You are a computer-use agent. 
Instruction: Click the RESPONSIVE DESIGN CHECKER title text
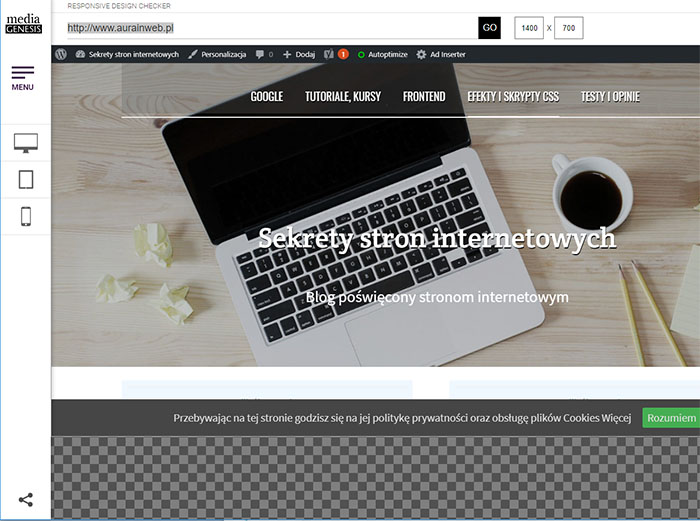click(x=119, y=6)
